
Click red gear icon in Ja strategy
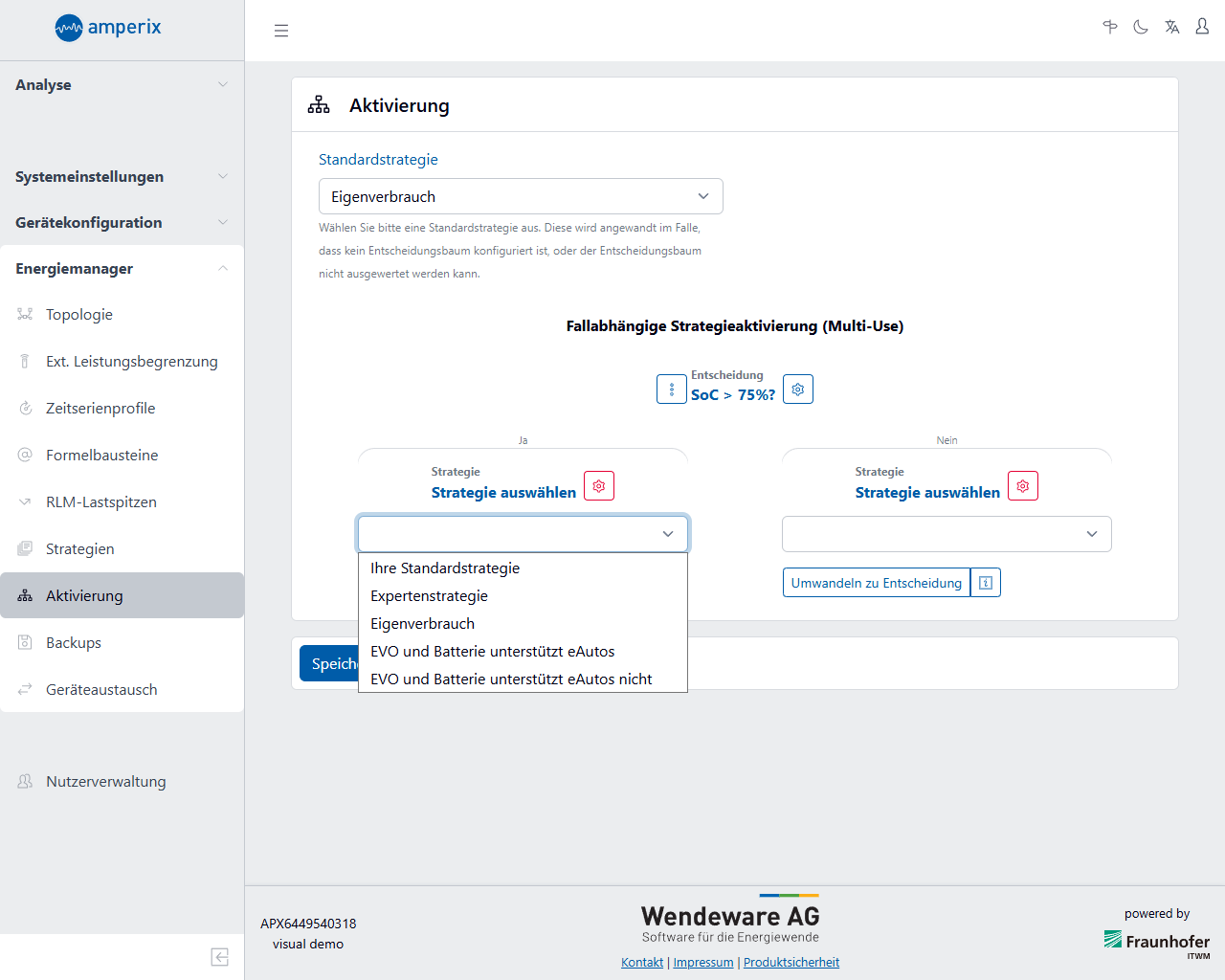(599, 486)
